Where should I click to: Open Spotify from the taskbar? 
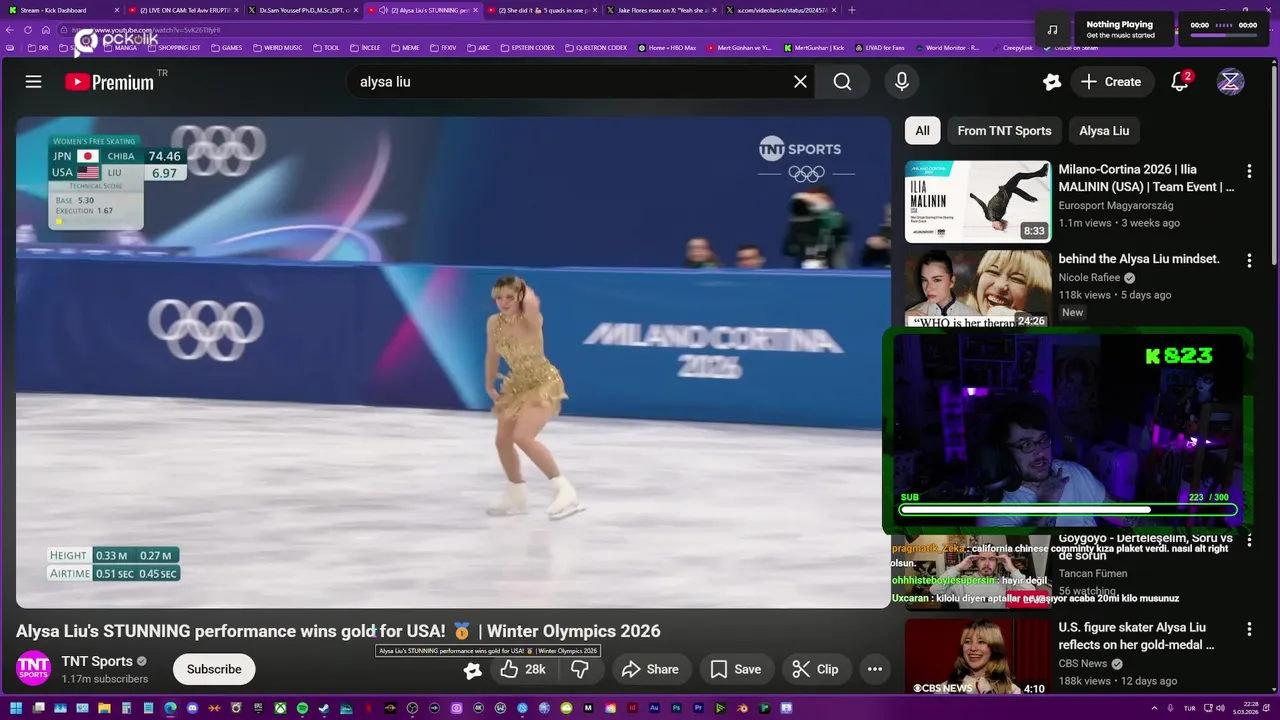coord(302,708)
